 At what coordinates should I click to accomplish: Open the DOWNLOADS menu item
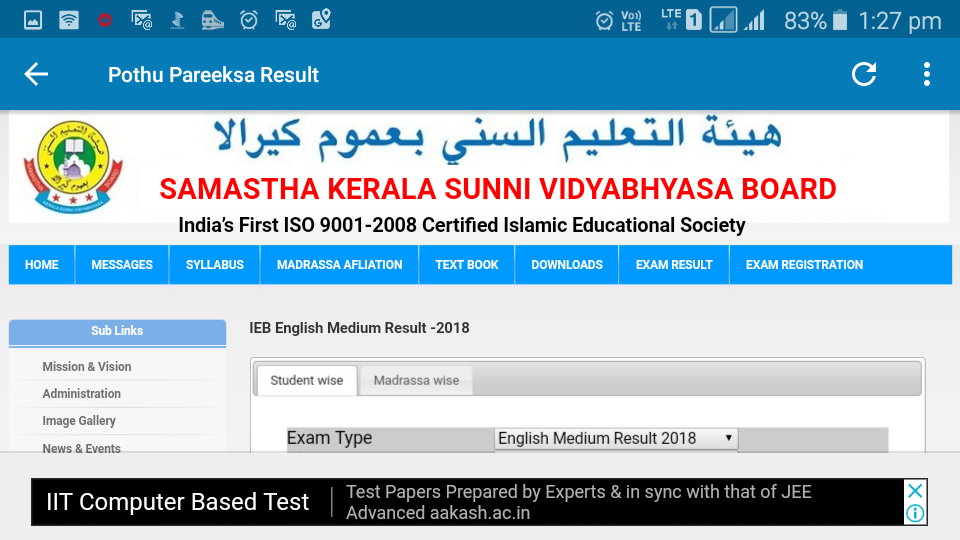(567, 264)
